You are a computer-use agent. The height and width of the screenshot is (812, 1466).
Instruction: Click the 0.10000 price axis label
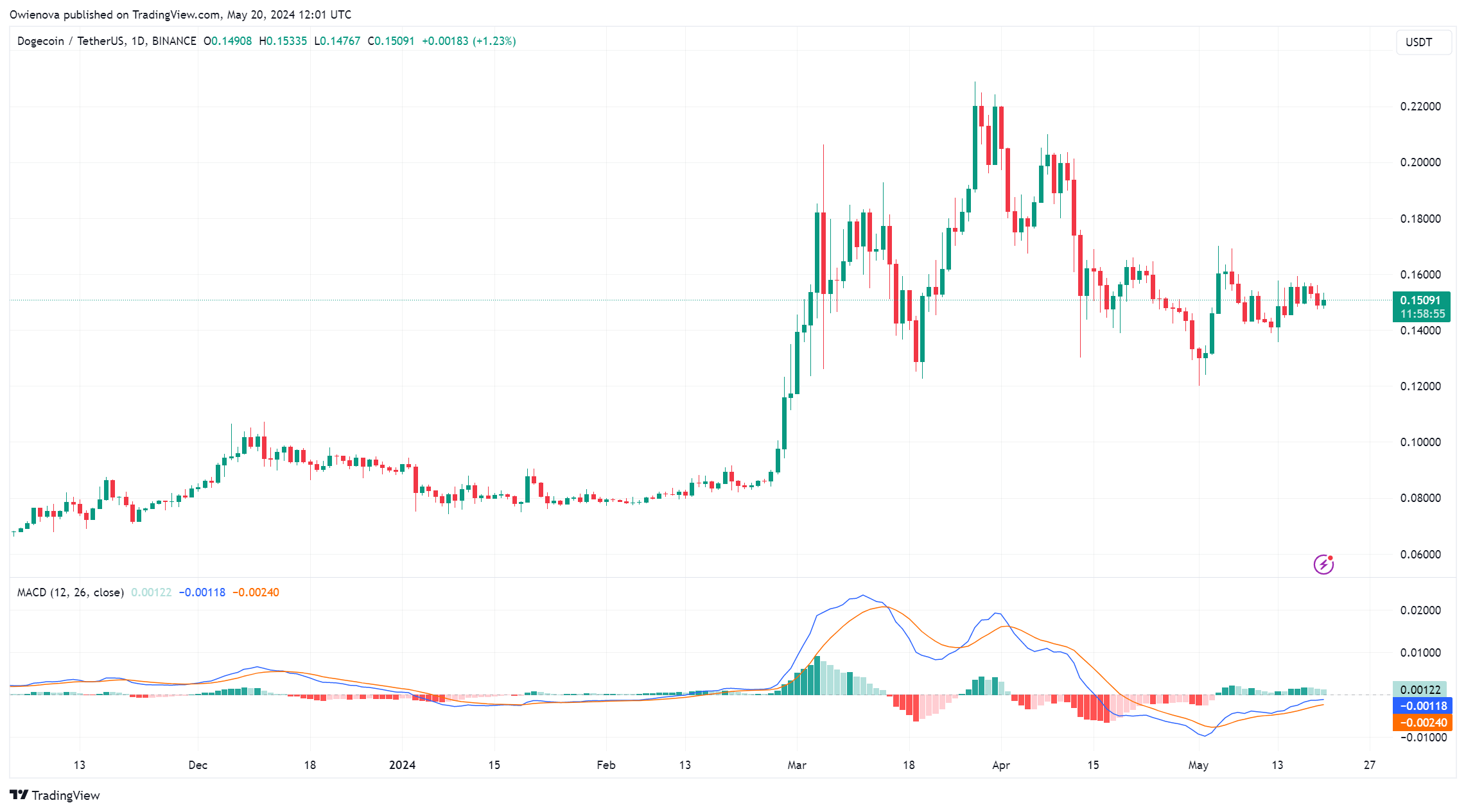tap(1420, 442)
